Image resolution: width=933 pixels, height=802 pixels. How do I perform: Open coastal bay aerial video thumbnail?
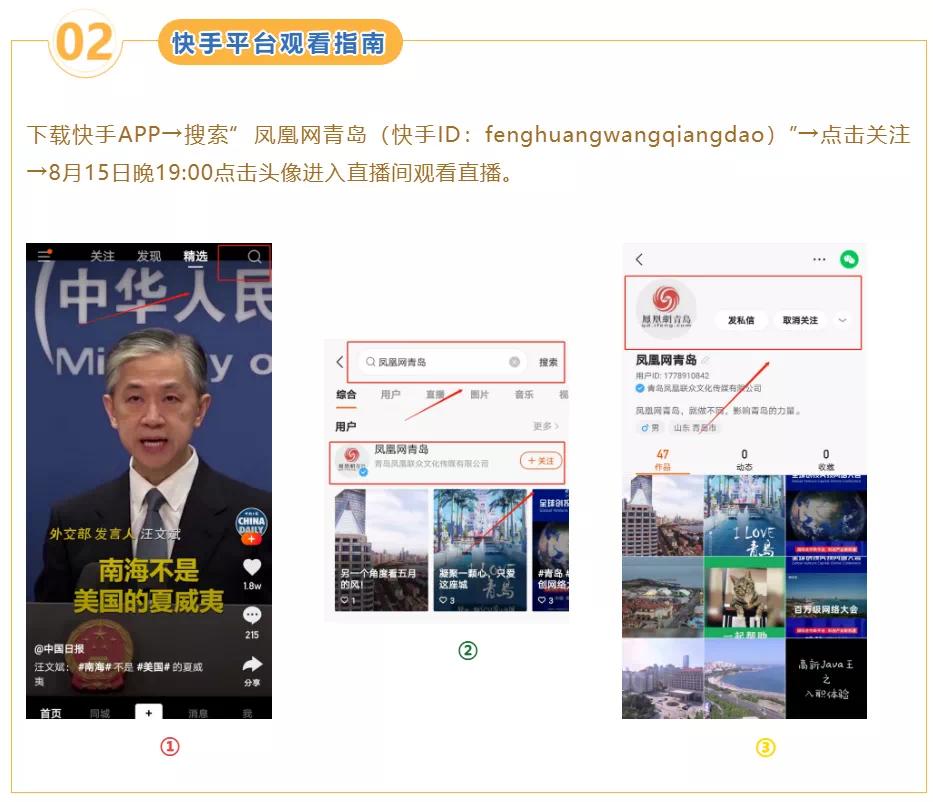744,678
